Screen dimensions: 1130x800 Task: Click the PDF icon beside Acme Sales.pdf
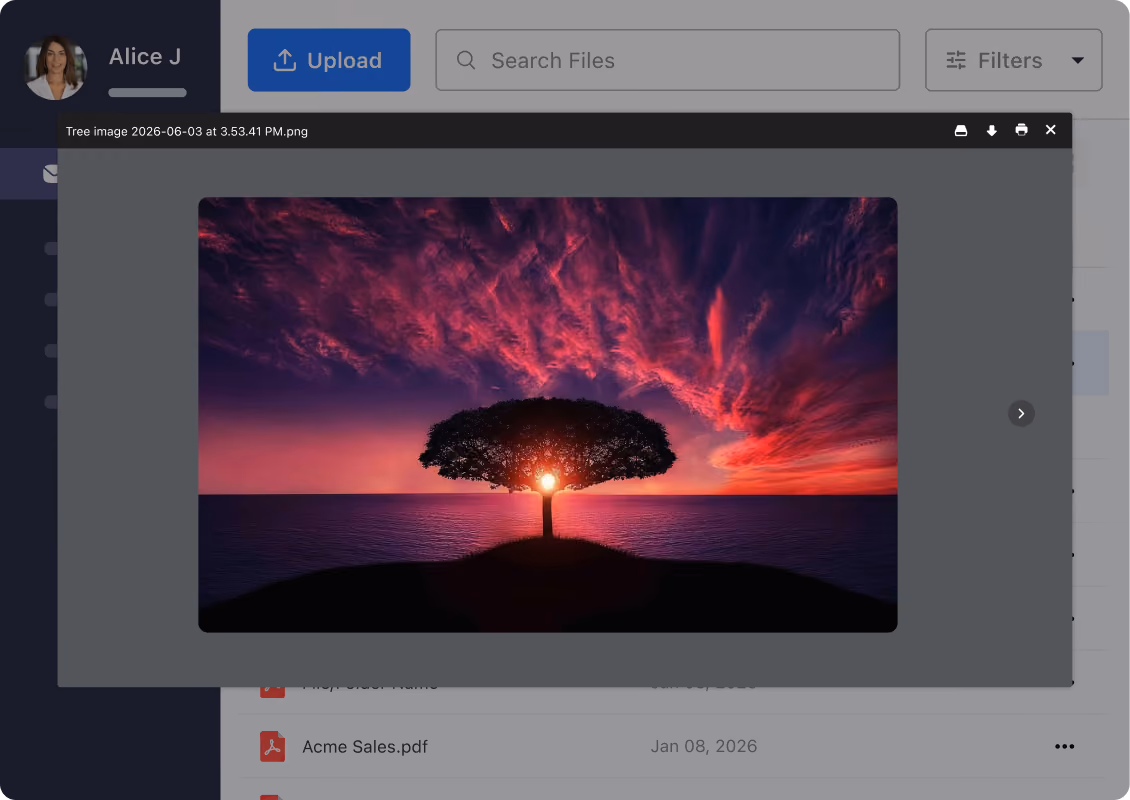(x=272, y=747)
